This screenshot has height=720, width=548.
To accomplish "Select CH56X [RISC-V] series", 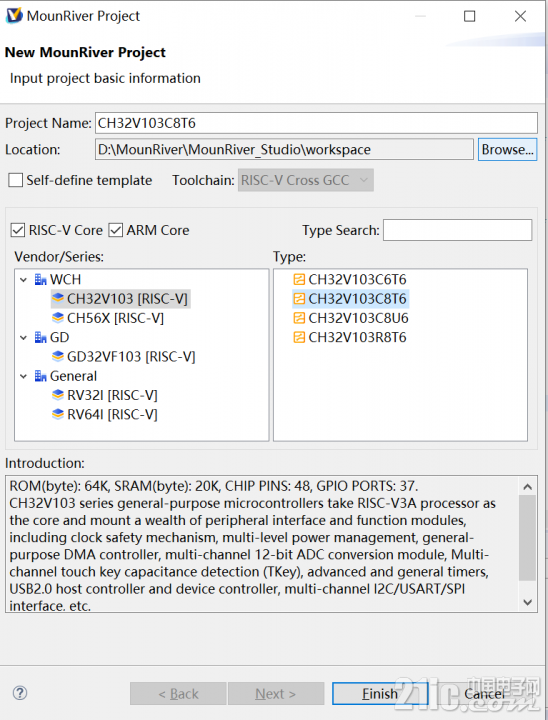I will (x=115, y=318).
